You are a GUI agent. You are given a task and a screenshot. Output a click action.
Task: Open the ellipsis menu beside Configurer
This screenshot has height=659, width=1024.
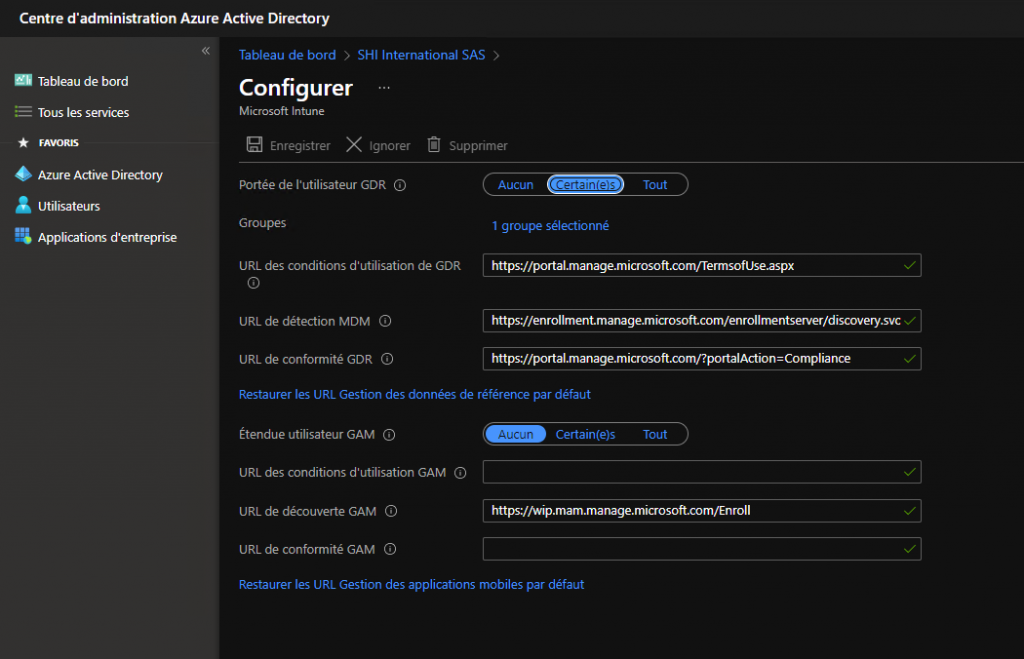(x=384, y=88)
